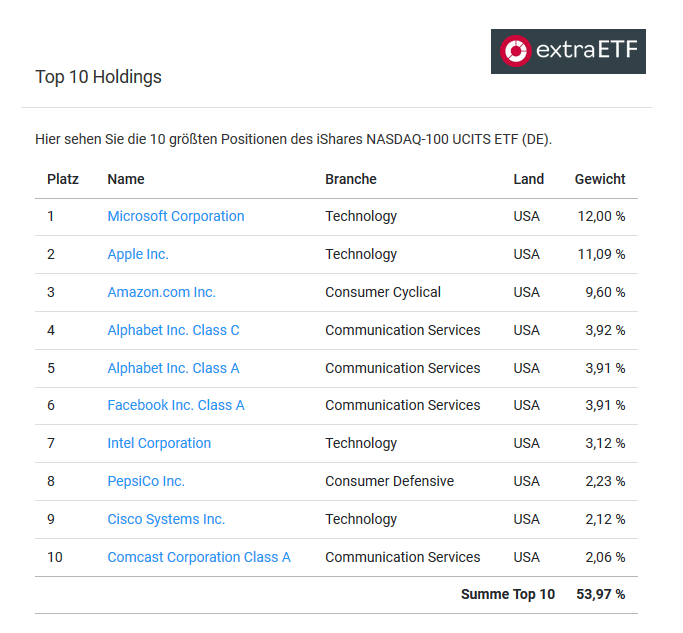Image resolution: width=683 pixels, height=633 pixels.
Task: Select Amazon.com Inc. in the table
Action: click(x=162, y=292)
